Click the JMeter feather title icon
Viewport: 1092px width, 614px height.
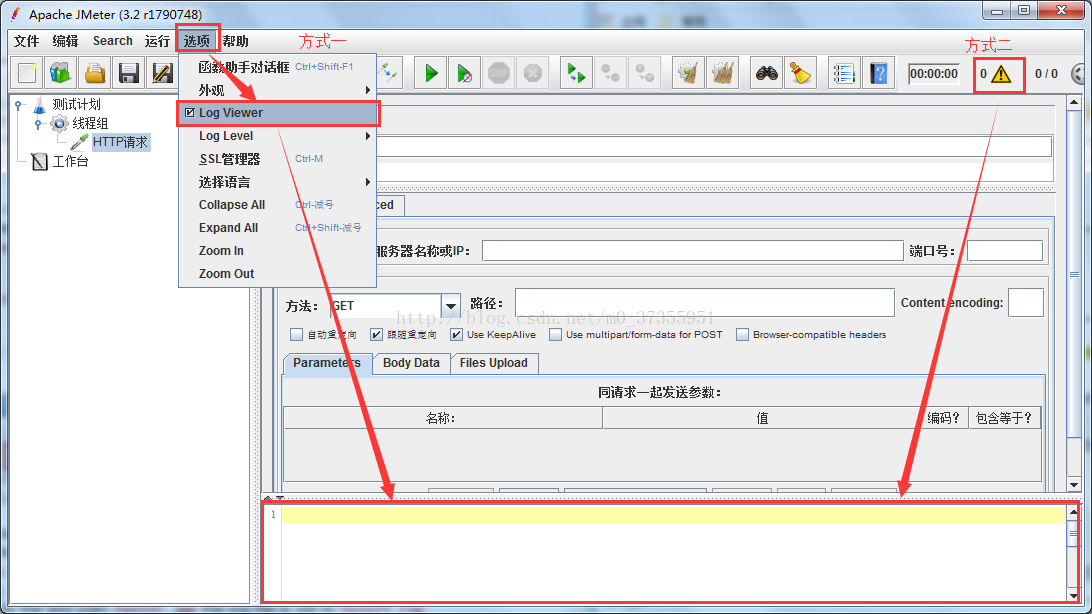[15, 14]
